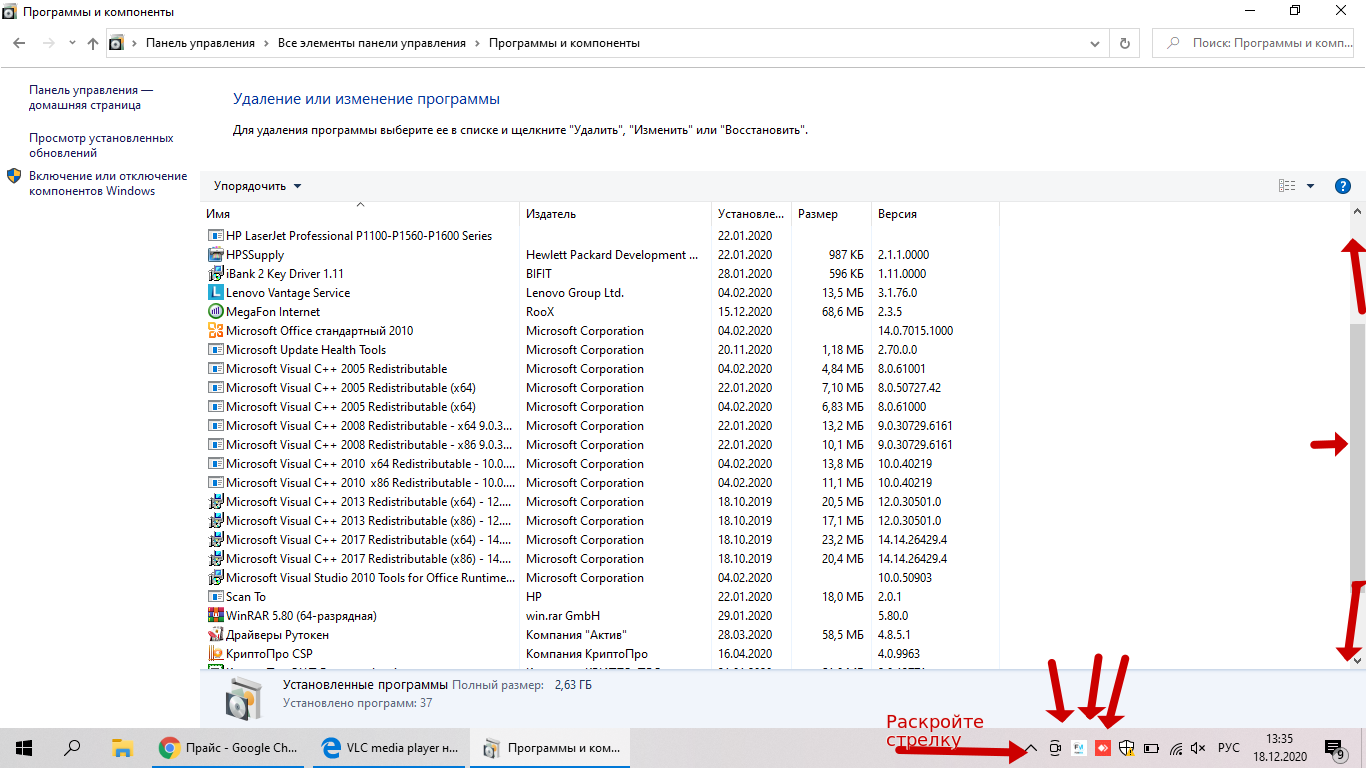Expand the address bar history dropdown
The image size is (1366, 768).
click(1095, 43)
